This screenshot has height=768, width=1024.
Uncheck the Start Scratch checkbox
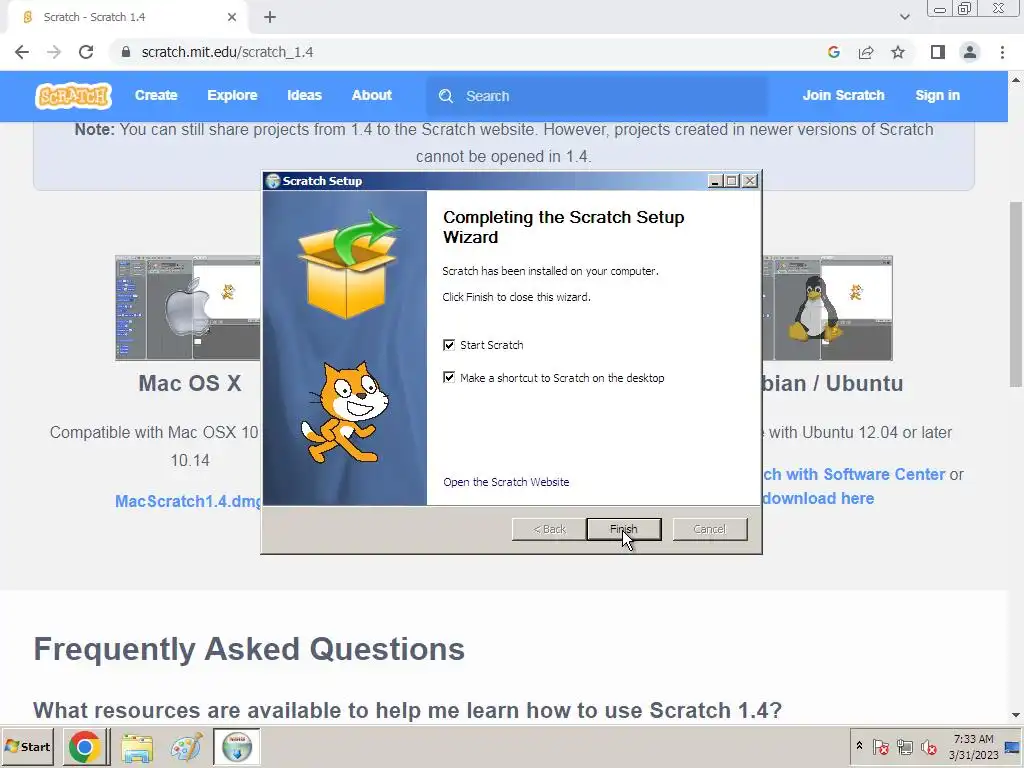click(x=449, y=345)
